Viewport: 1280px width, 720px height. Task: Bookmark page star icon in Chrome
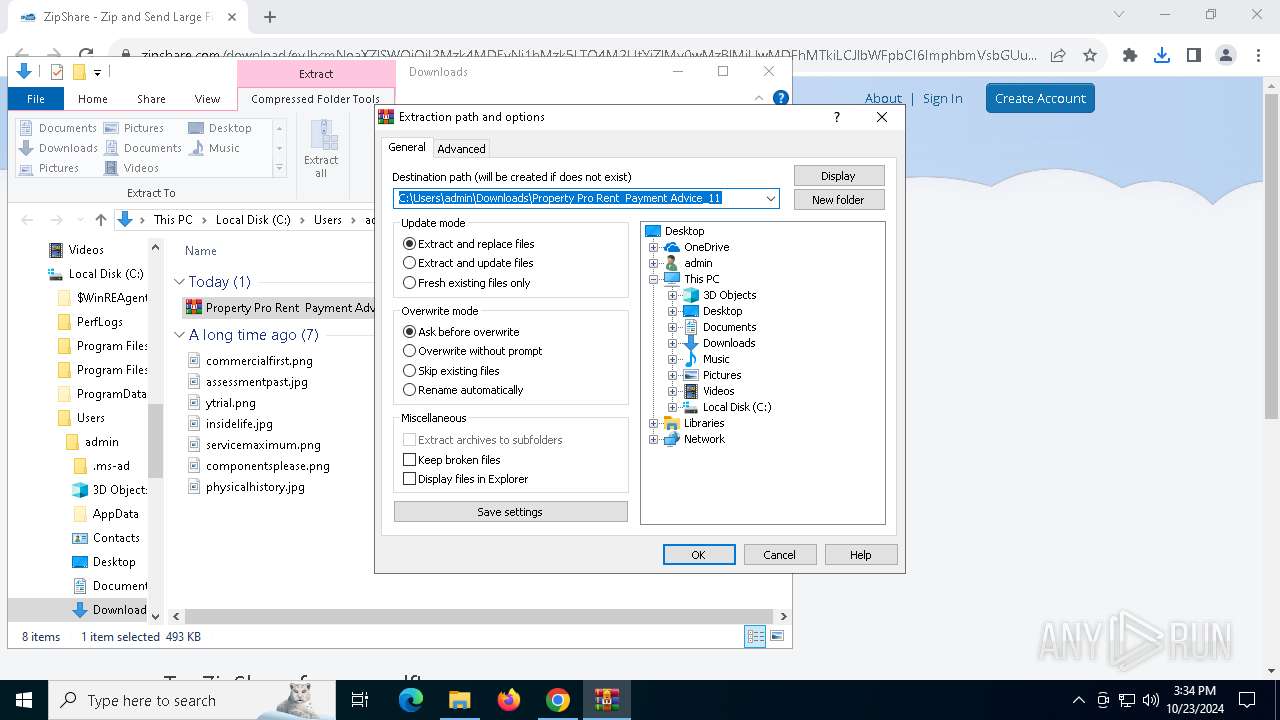(1090, 56)
